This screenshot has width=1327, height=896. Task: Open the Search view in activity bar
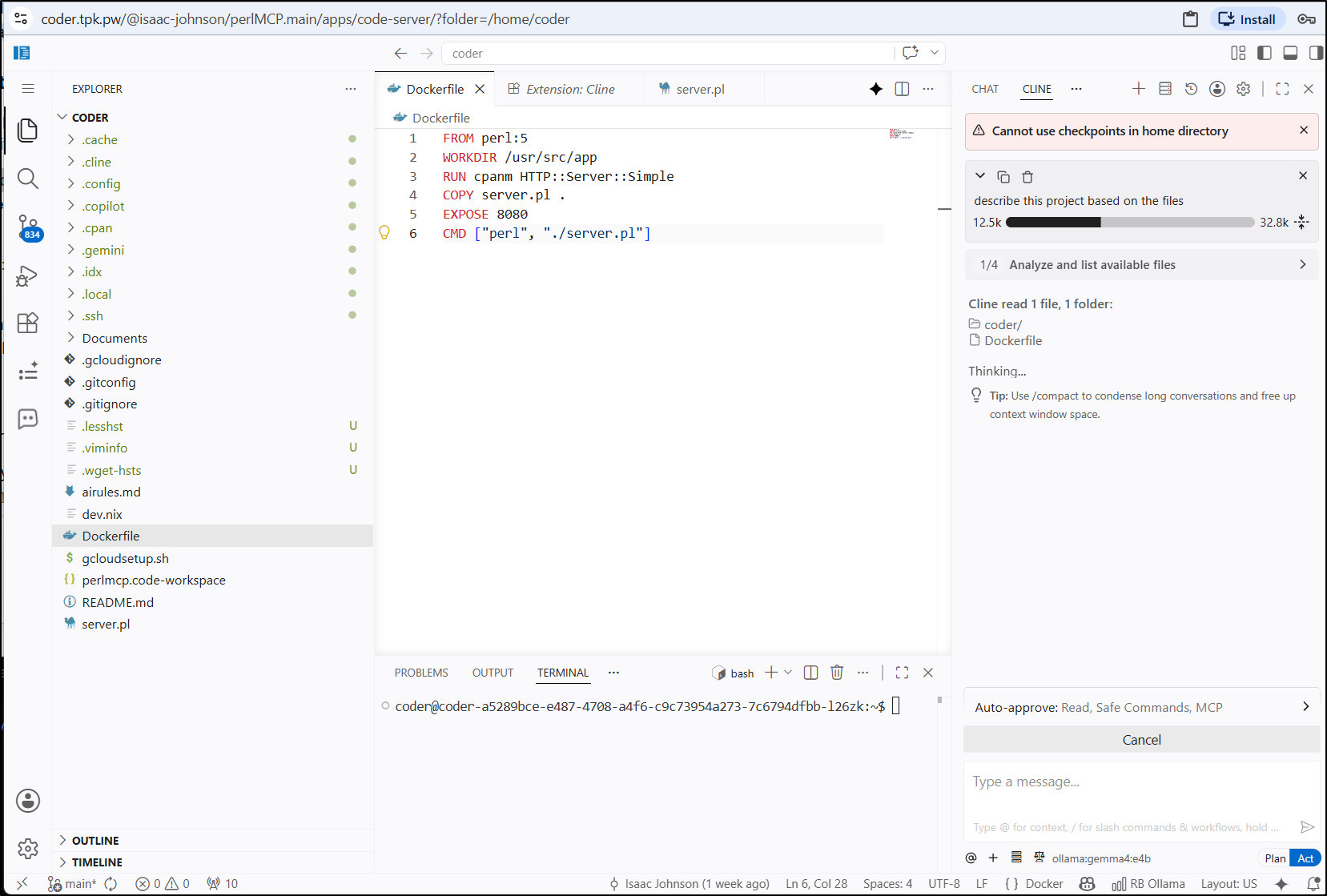tap(28, 178)
